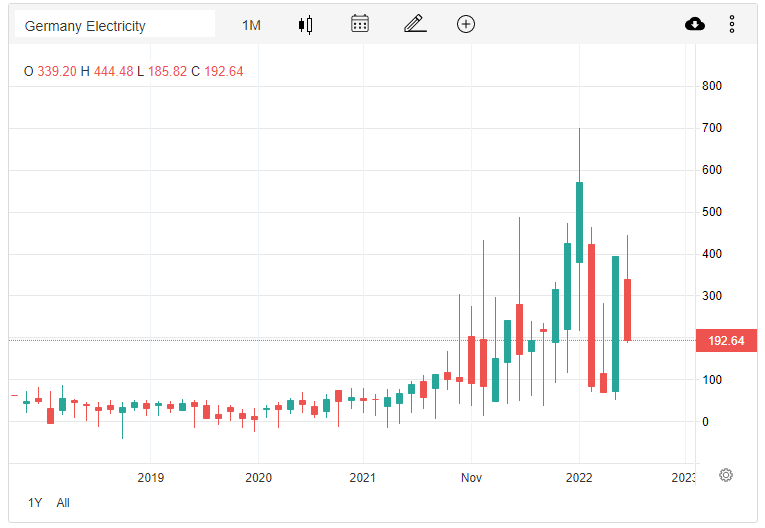The image size is (765, 528).
Task: Open the 1M interval dropdown
Action: [251, 25]
